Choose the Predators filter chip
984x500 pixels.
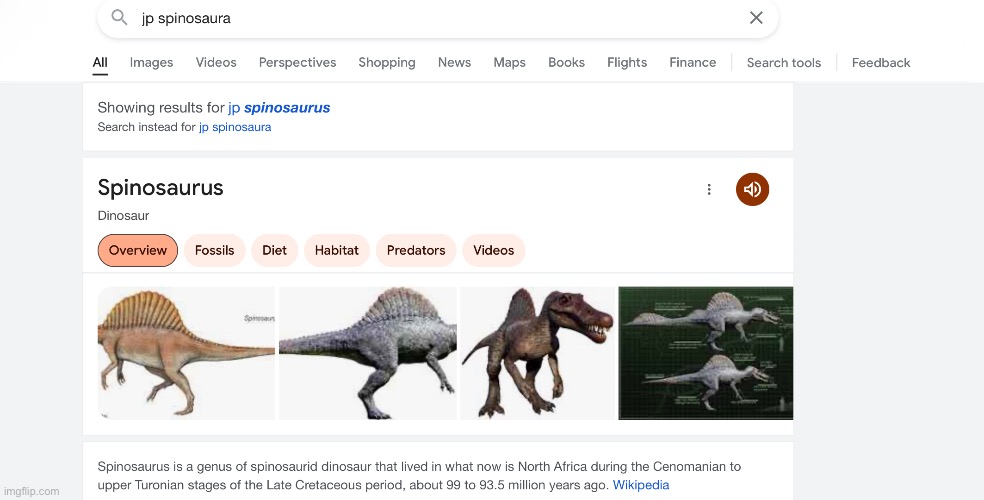416,250
